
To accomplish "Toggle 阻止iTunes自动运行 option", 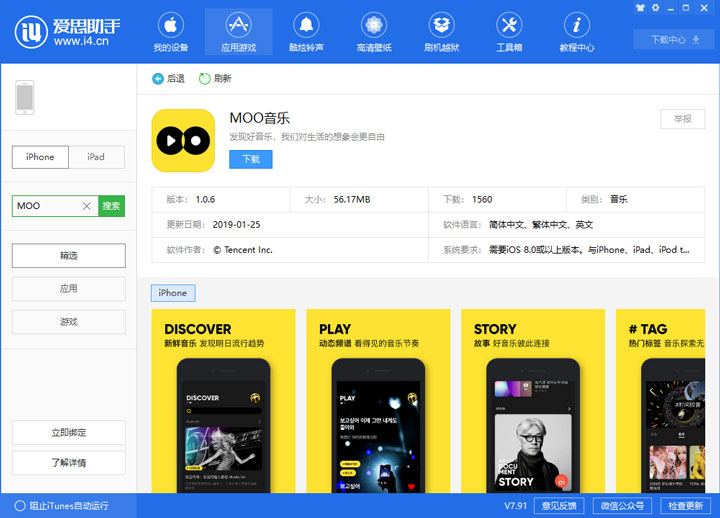I will (x=62, y=506).
